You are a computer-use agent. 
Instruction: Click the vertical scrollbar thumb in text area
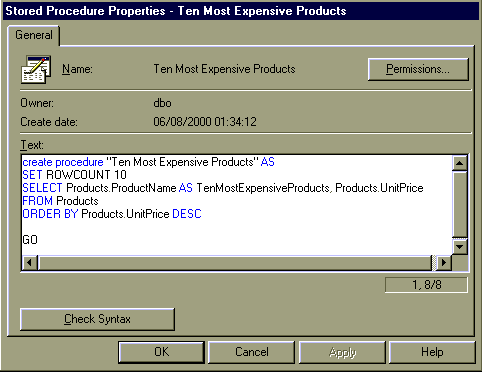pyautogui.click(x=460, y=205)
